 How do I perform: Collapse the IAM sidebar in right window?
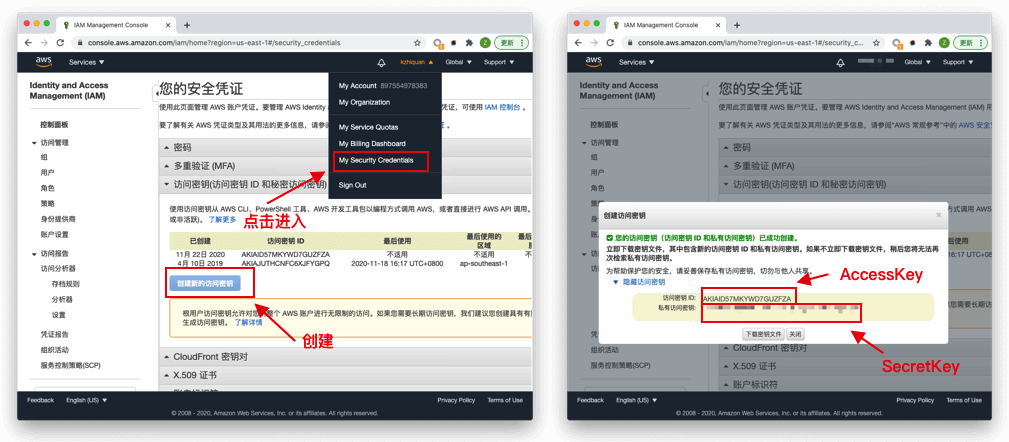coord(705,93)
